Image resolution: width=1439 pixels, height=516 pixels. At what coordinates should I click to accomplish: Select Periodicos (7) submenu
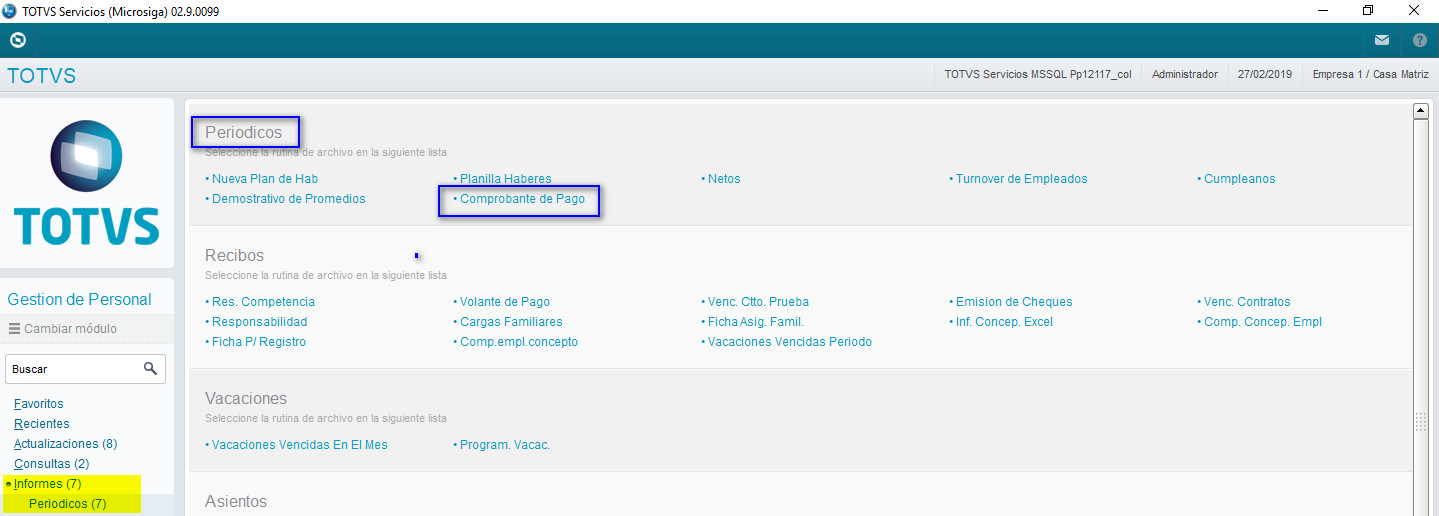(x=67, y=504)
